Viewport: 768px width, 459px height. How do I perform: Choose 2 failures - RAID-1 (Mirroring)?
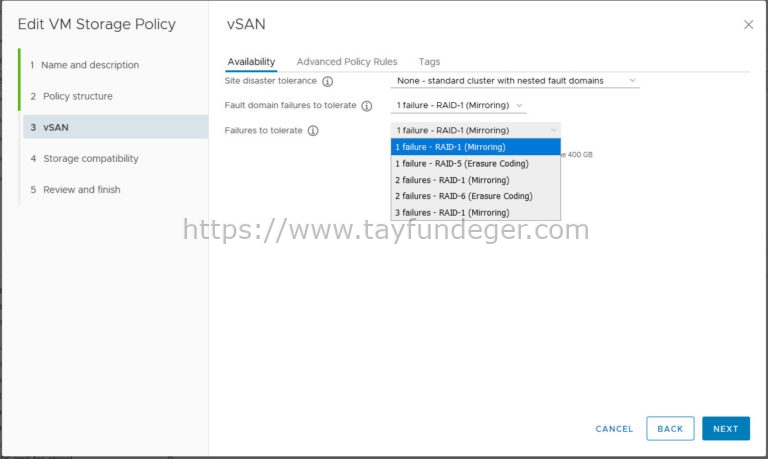[x=475, y=180]
